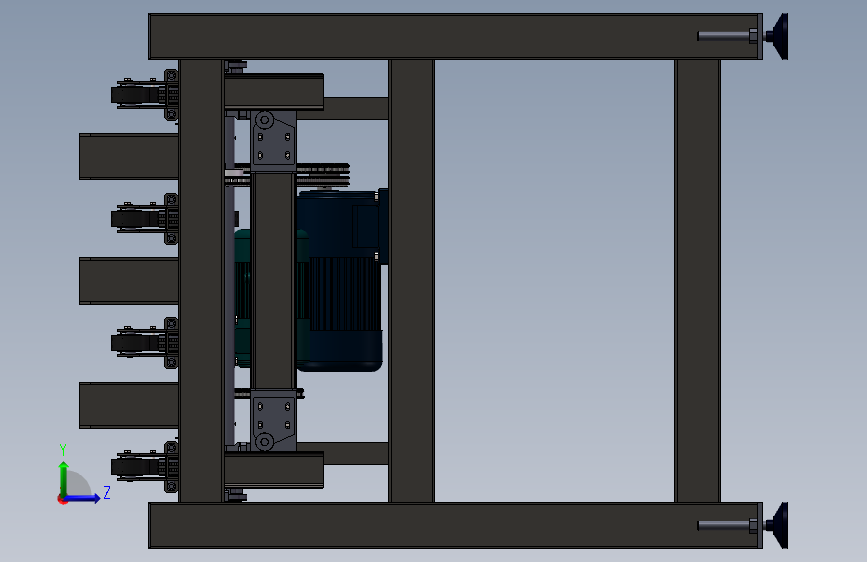The width and height of the screenshot is (867, 562).
Task: Select the bottommost roller assembly on the left side
Action: pyautogui.click(x=145, y=467)
